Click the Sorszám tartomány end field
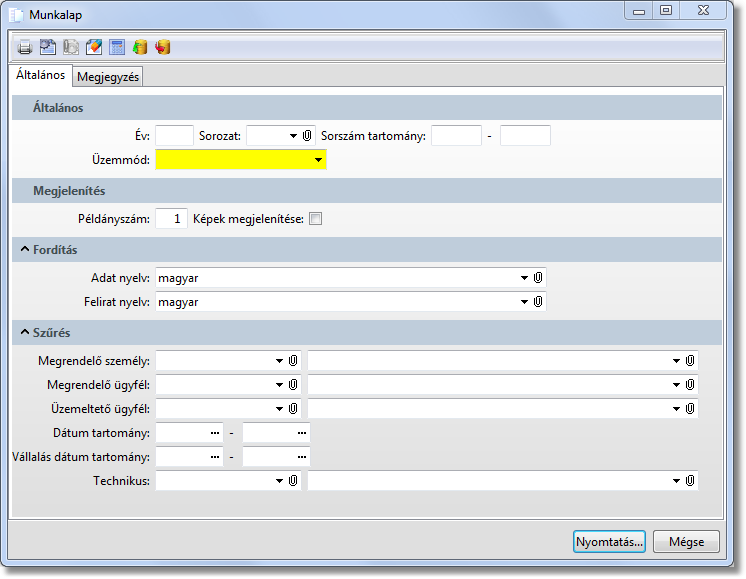 (525, 136)
